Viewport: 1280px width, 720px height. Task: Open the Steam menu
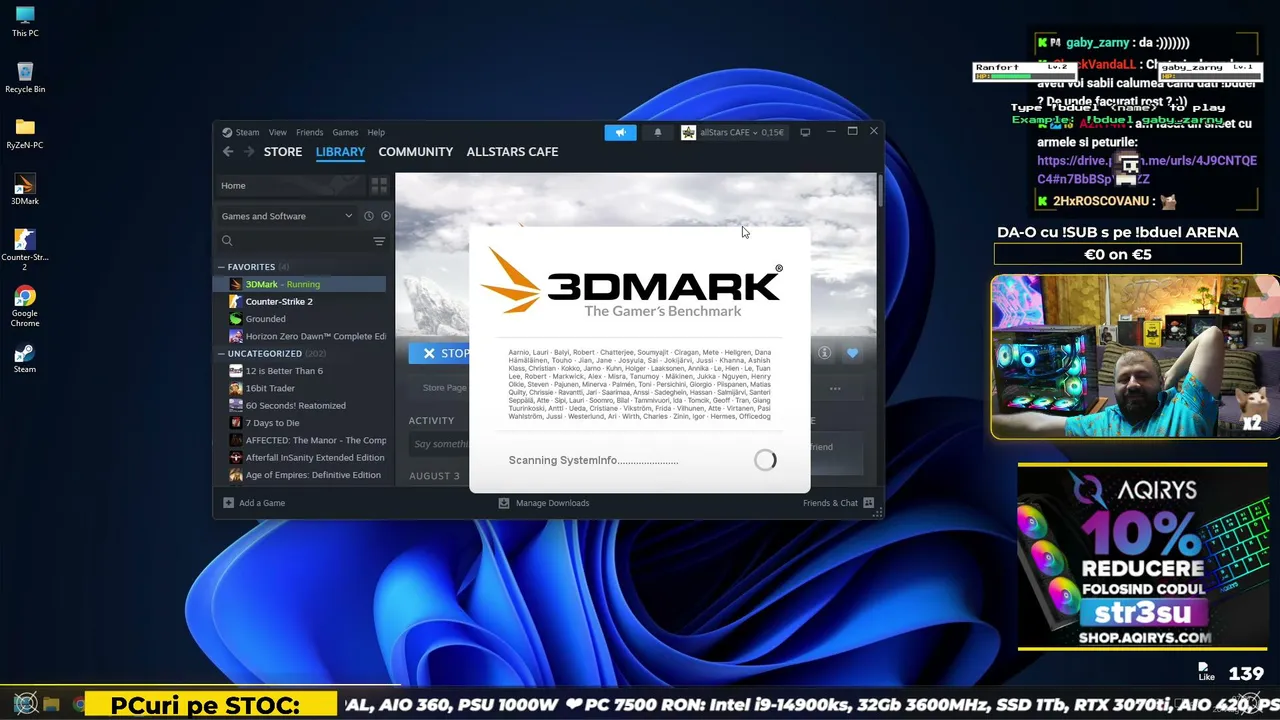coord(241,132)
